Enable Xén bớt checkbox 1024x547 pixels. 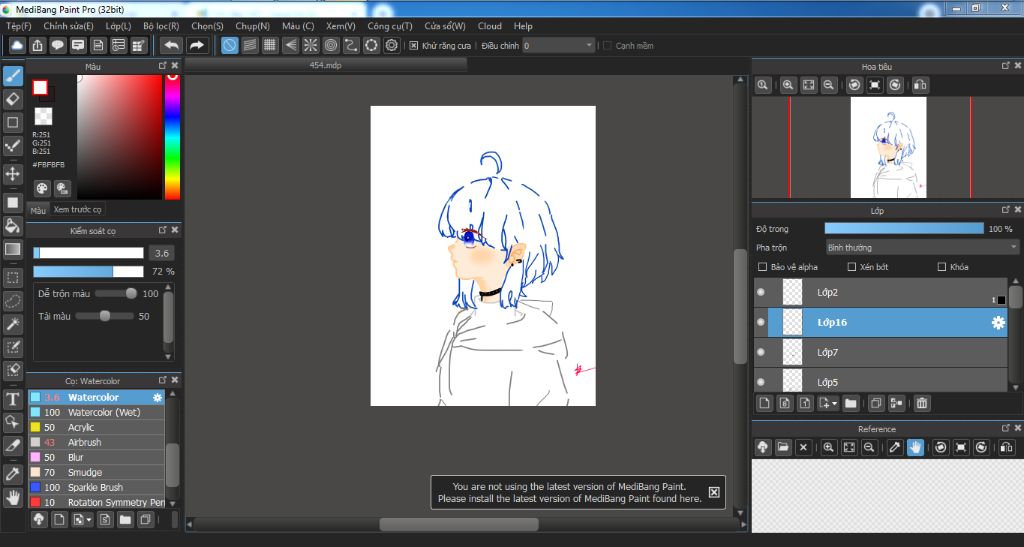point(852,267)
